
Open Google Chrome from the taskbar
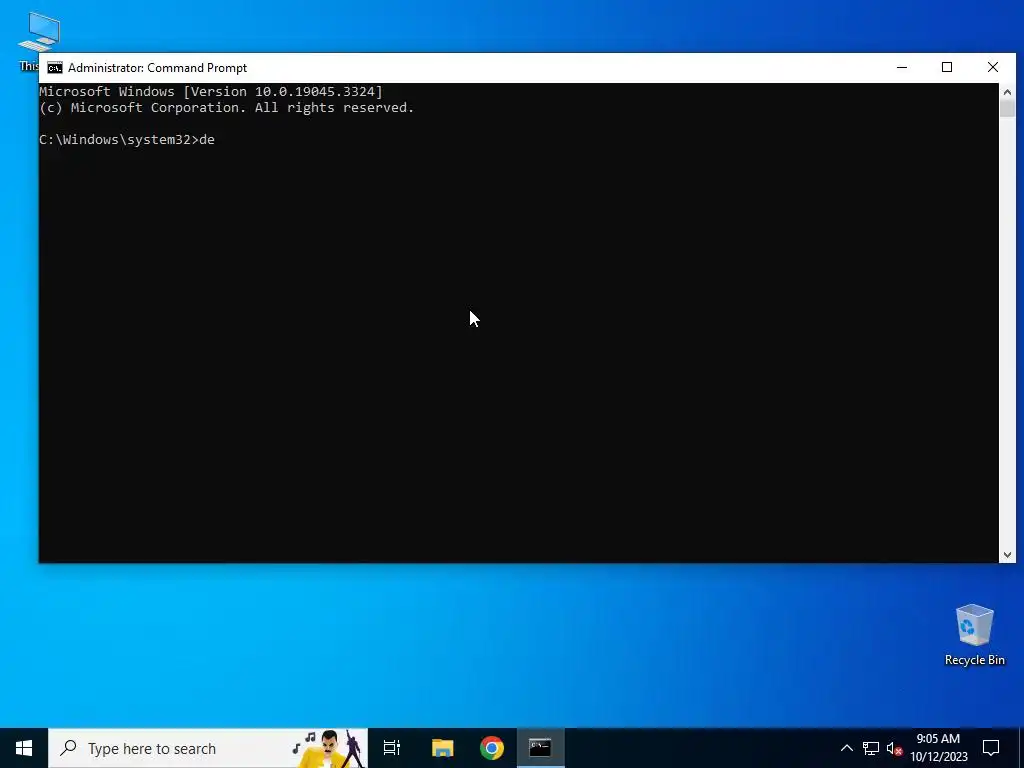pos(492,748)
